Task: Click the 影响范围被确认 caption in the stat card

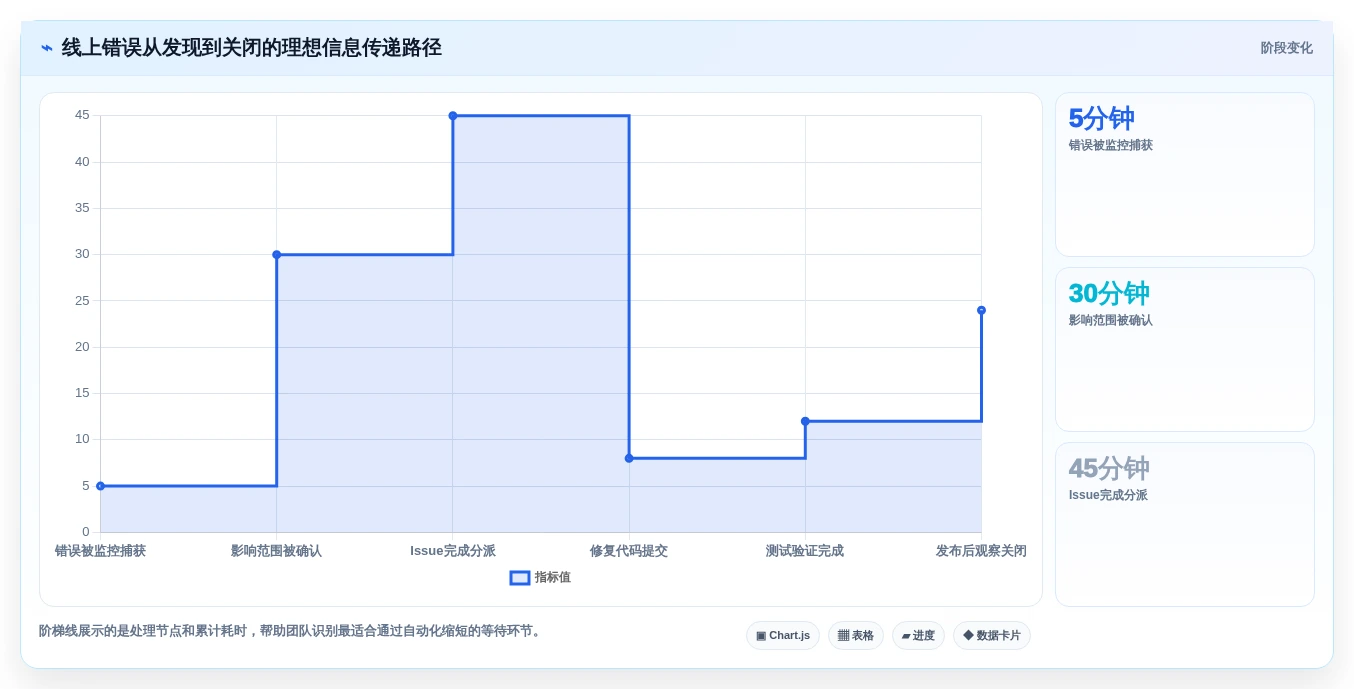Action: point(1111,320)
